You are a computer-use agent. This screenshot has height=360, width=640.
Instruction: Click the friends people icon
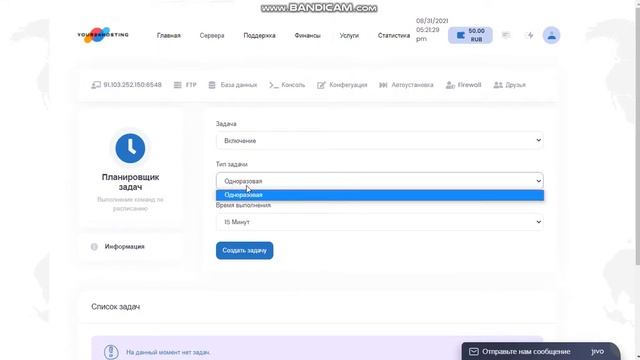[498, 85]
